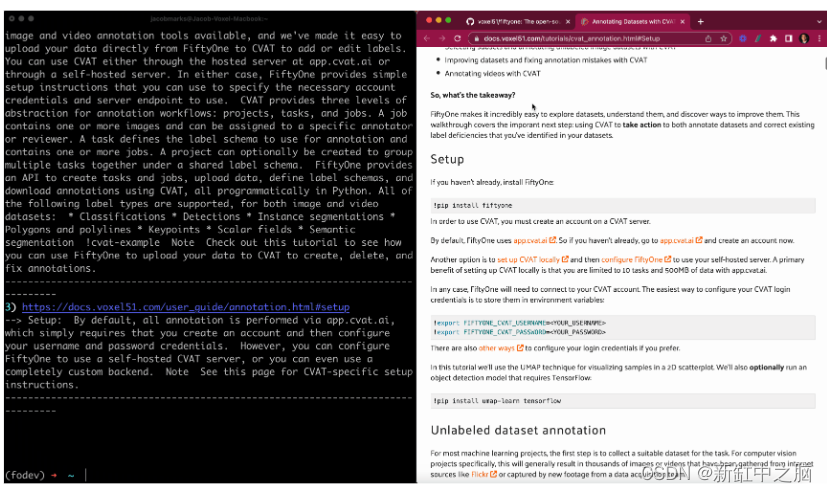Image resolution: width=827 pixels, height=492 pixels.
Task: Open the 'configure FiftyOne' link
Action: (x=636, y=259)
